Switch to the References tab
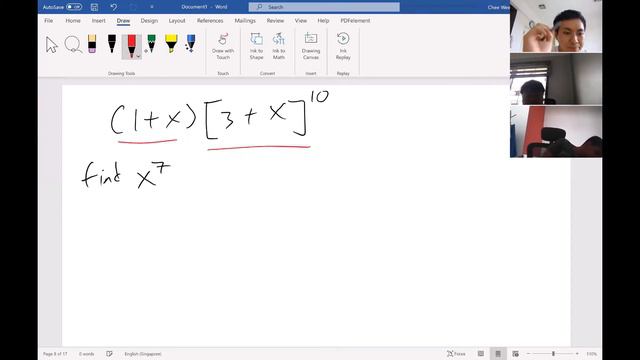This screenshot has width=640, height=360. (210, 20)
